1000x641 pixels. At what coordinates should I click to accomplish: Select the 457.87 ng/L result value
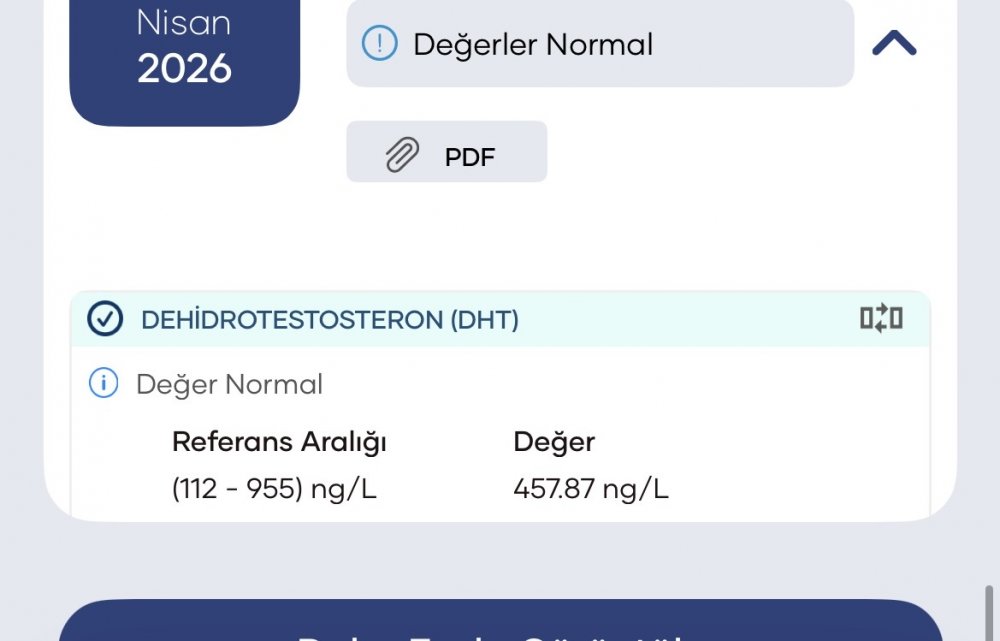[591, 489]
